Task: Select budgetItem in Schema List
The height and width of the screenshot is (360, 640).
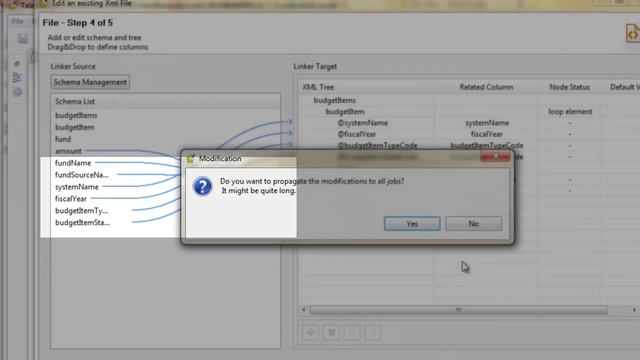Action: click(75, 127)
